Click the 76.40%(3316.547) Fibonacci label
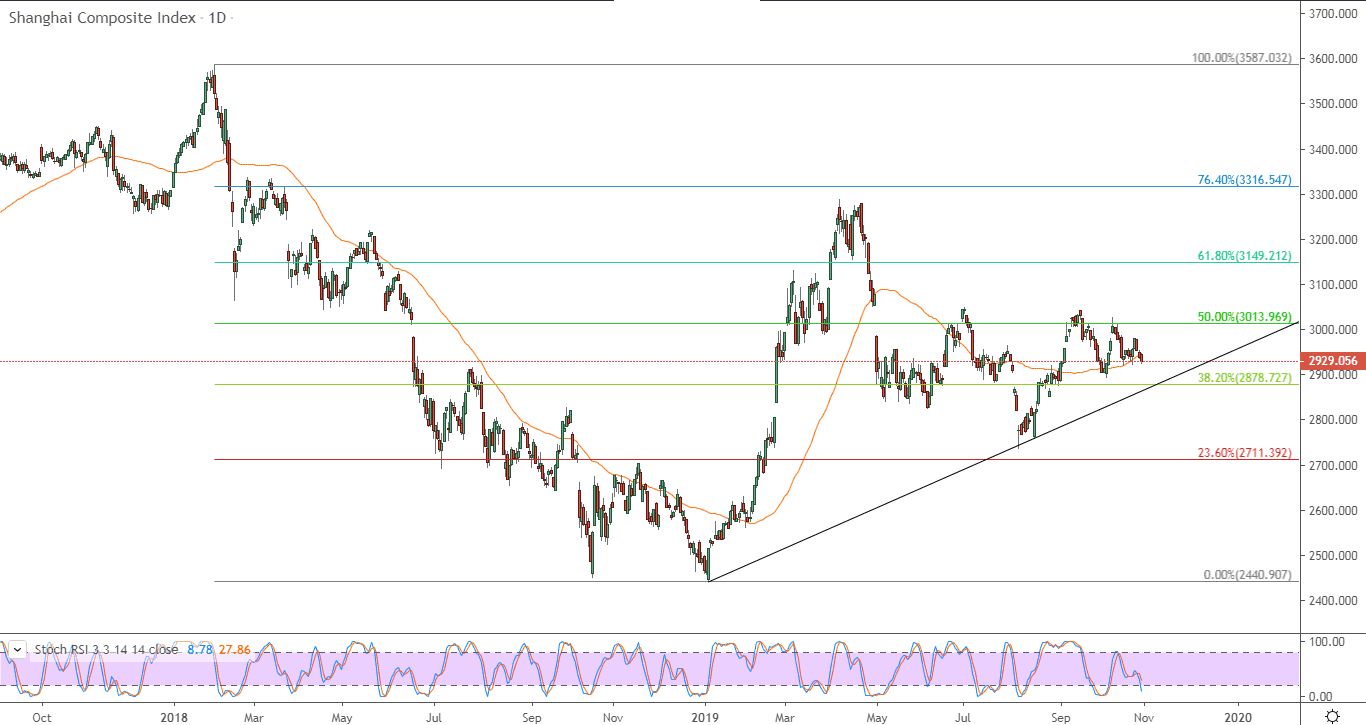 pos(1244,180)
